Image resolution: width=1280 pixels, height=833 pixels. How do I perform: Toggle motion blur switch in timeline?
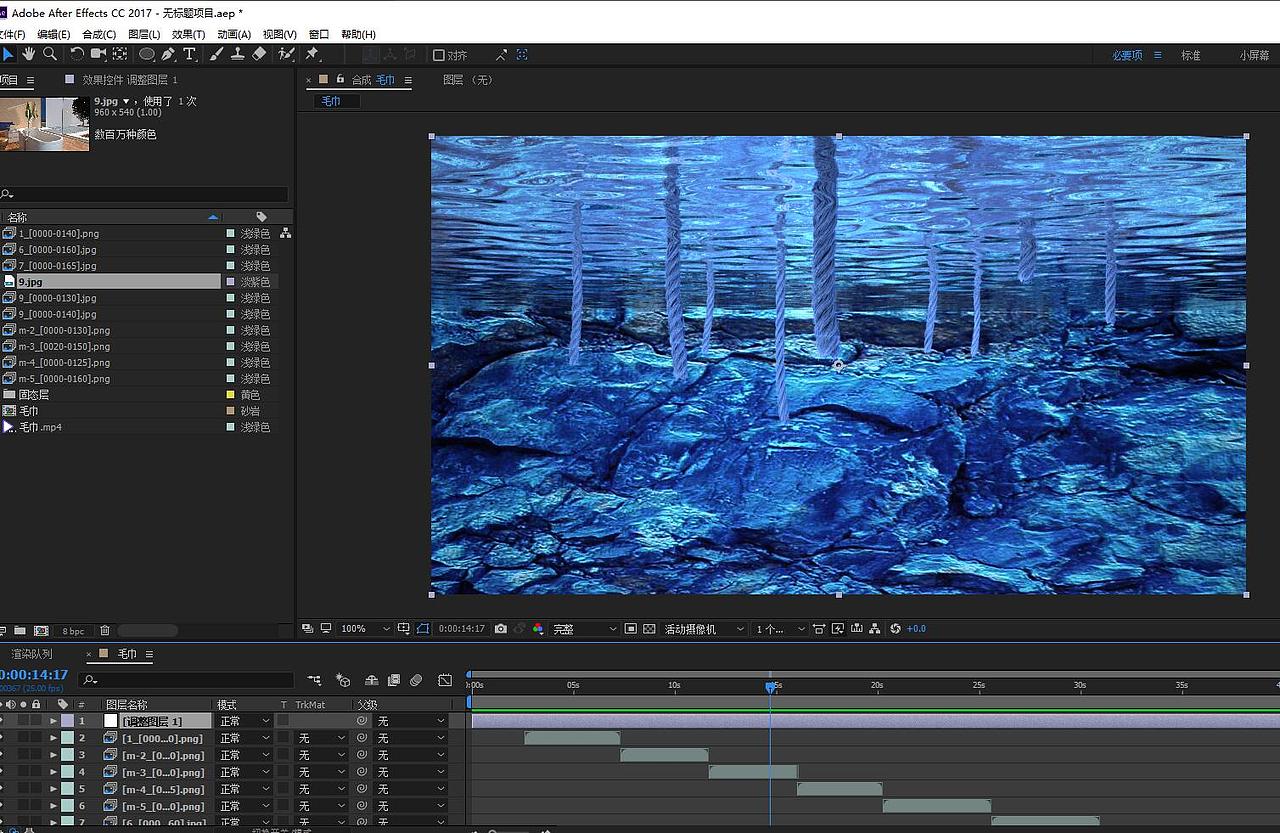pos(416,680)
